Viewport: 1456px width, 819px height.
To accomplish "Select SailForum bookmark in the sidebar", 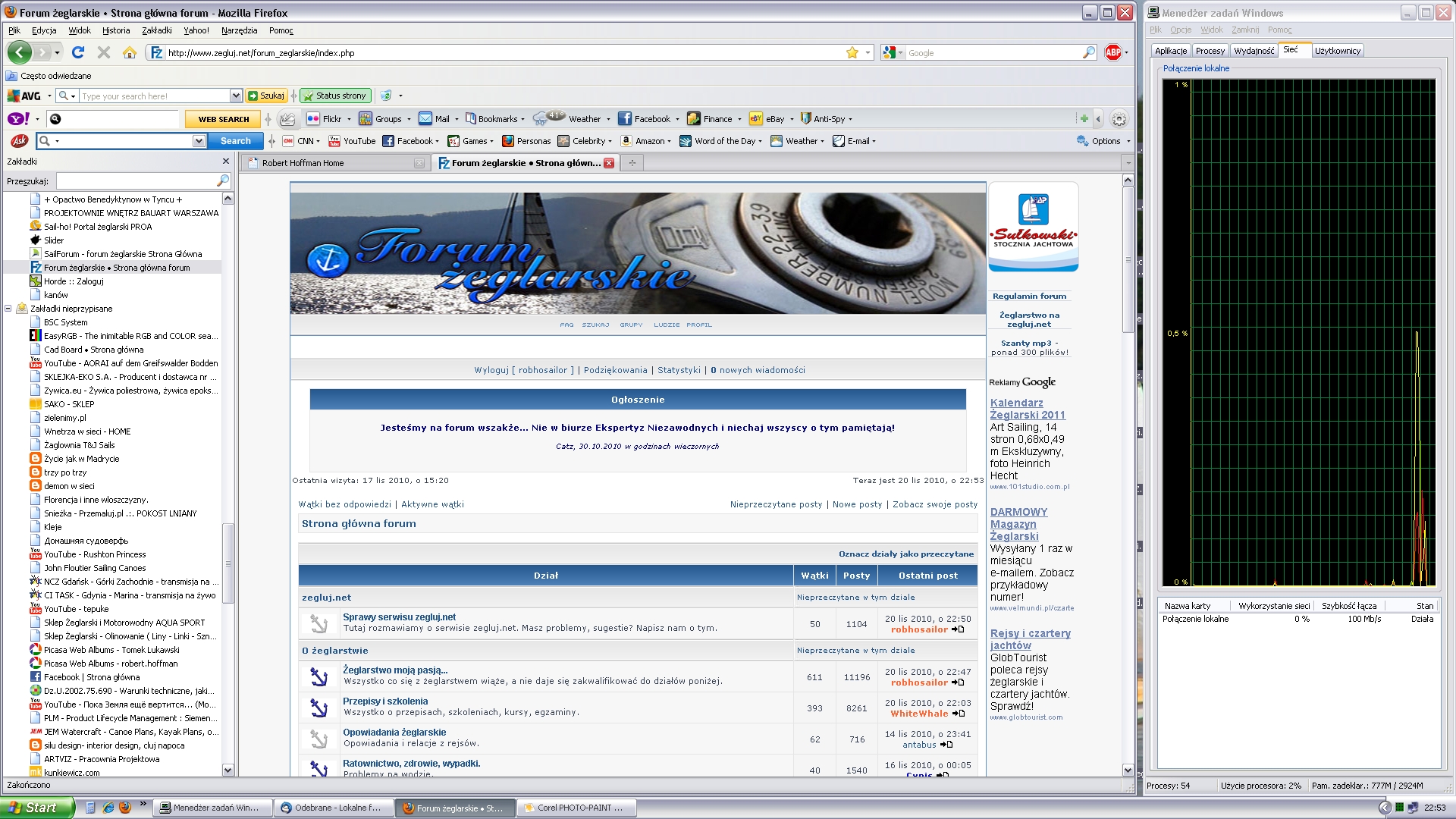I will coord(122,254).
